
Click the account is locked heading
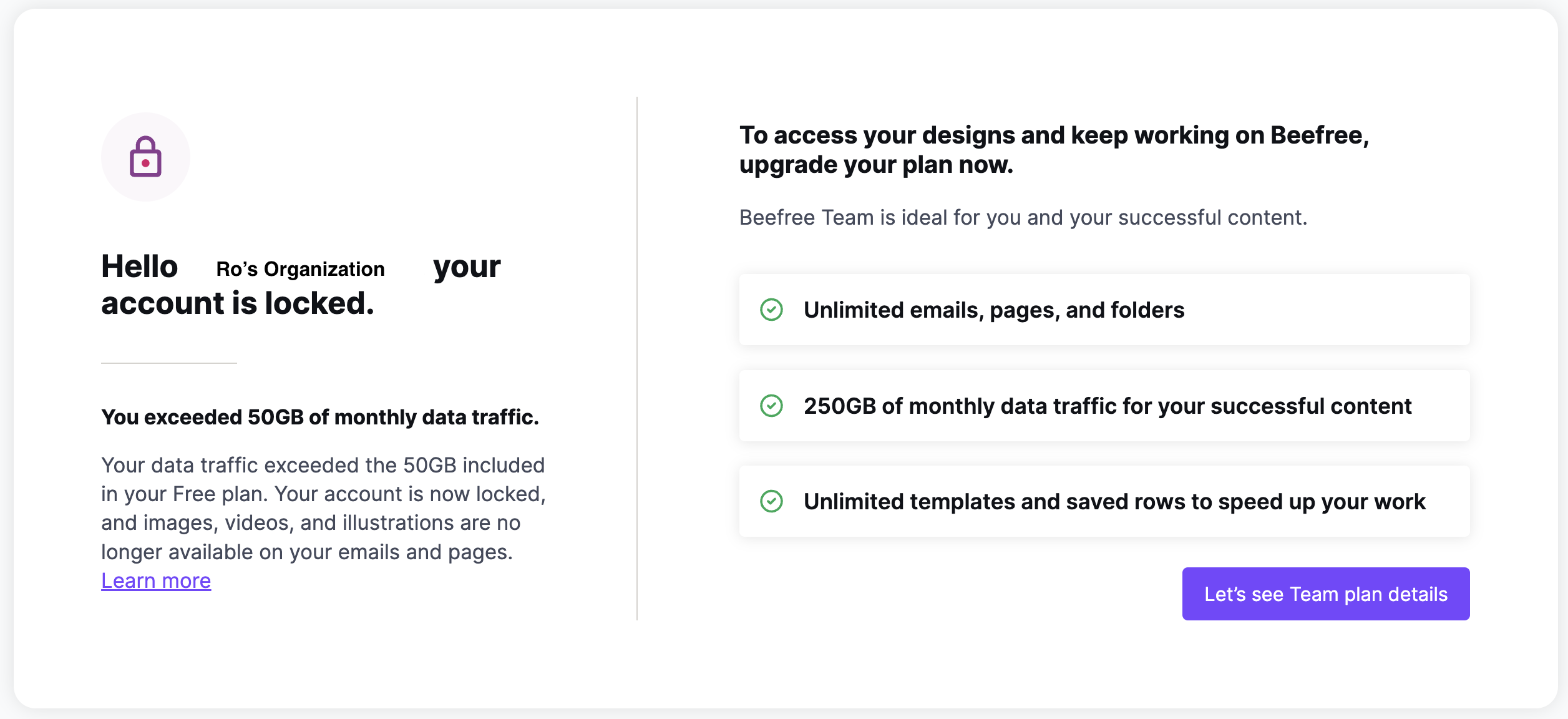238,303
